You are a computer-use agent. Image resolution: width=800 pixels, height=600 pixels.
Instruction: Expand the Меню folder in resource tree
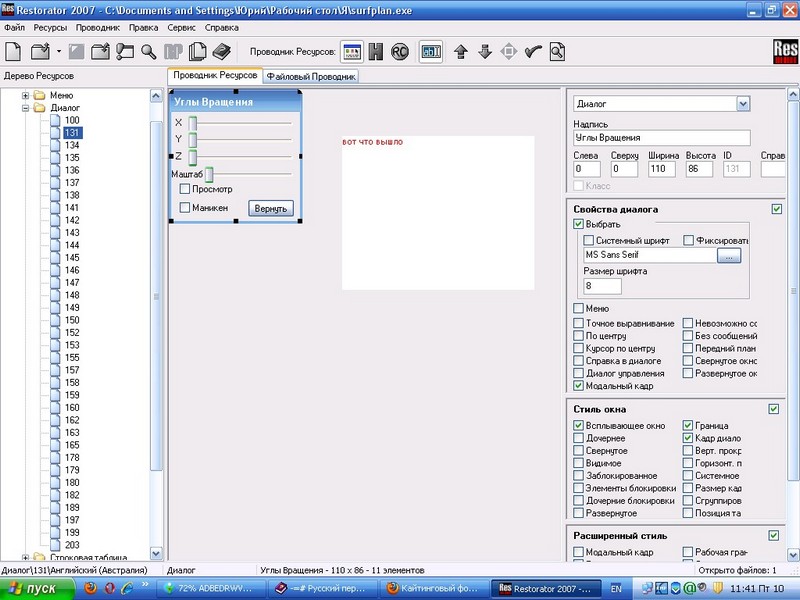click(26, 95)
